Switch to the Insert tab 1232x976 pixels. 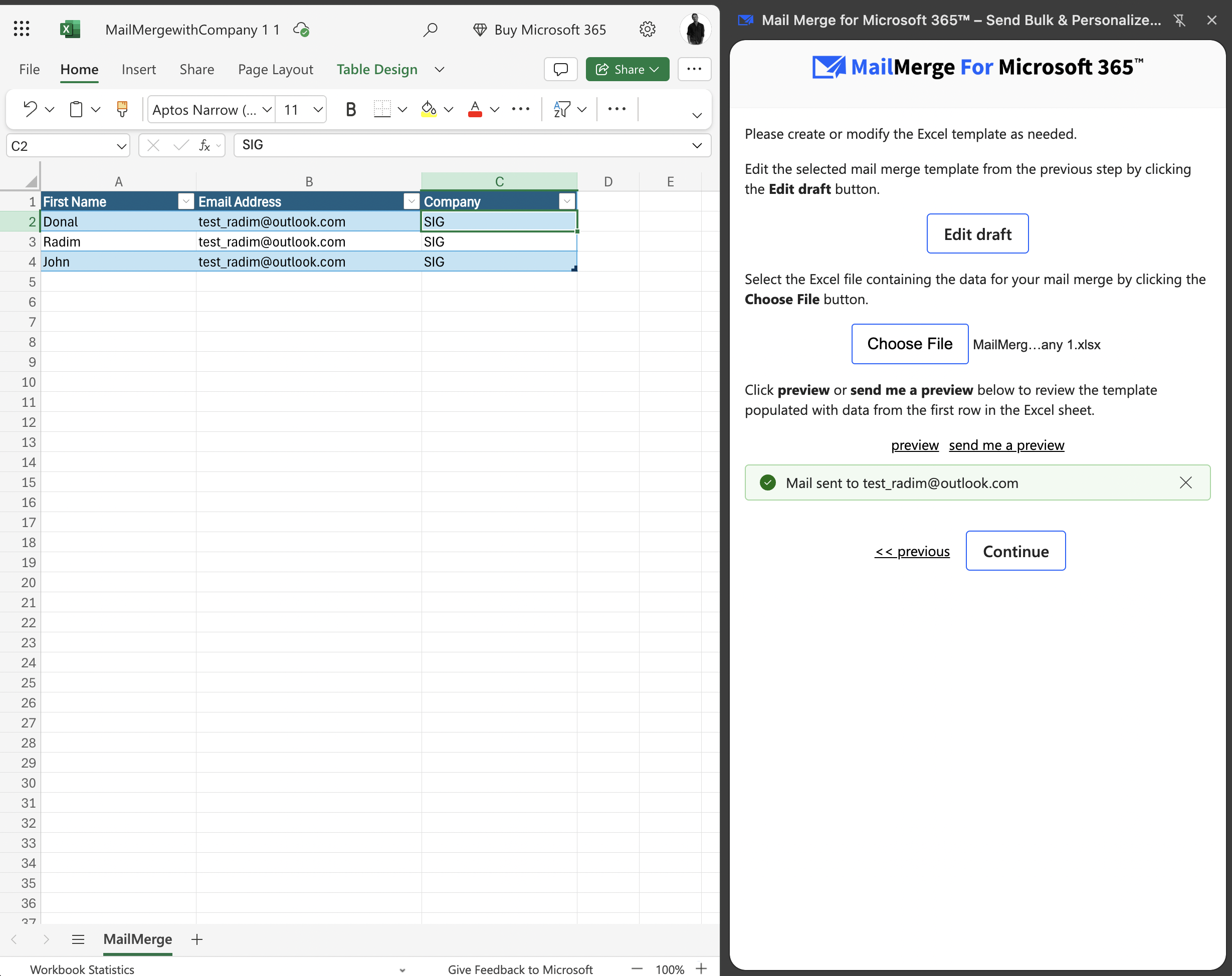point(139,69)
